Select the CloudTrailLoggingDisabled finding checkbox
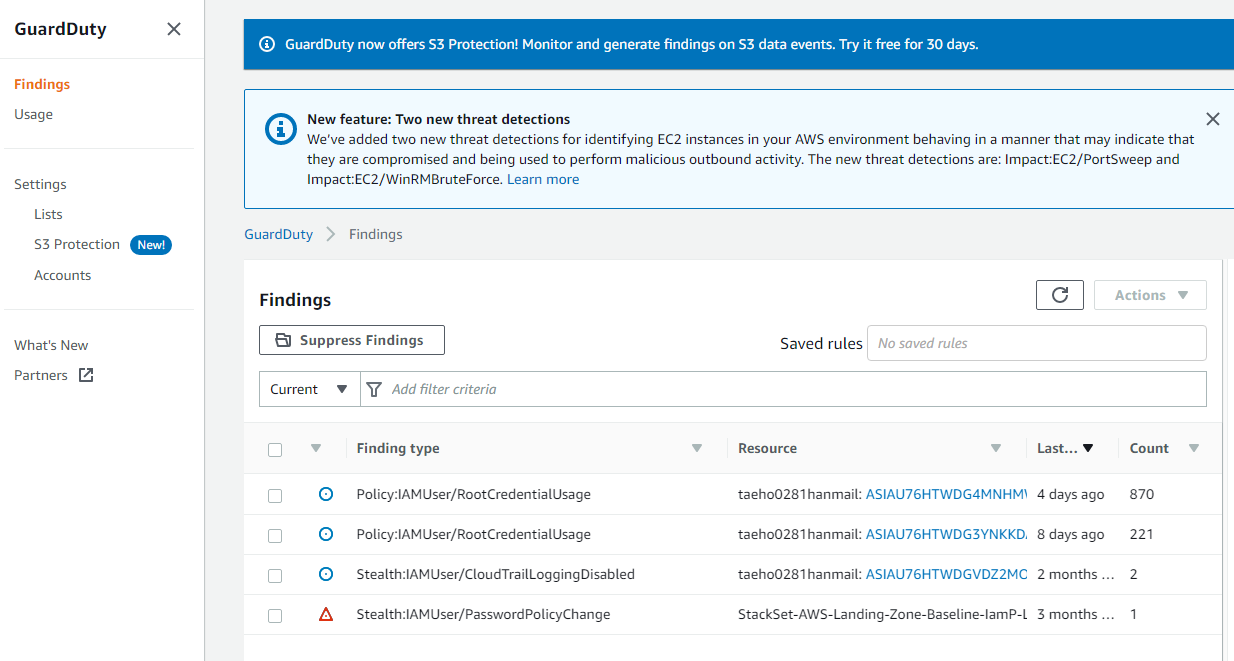This screenshot has height=661, width=1234. click(x=275, y=576)
